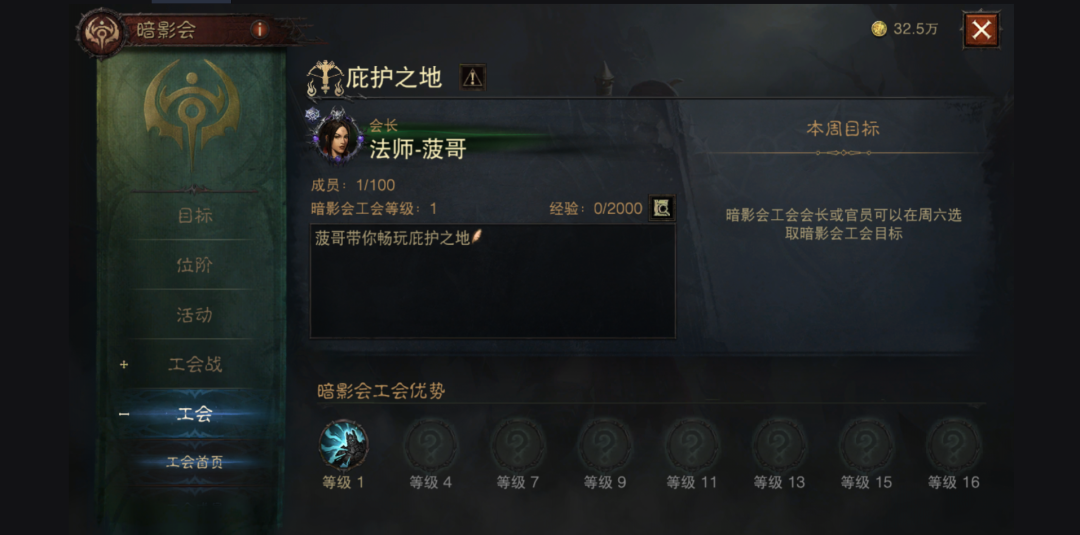Open the warning triangle icon next to 庇护之地
Image resolution: width=1080 pixels, height=535 pixels.
[472, 77]
